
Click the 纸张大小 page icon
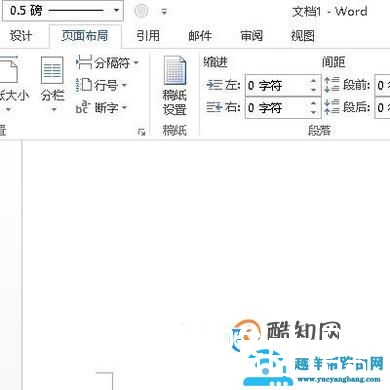click(9, 70)
